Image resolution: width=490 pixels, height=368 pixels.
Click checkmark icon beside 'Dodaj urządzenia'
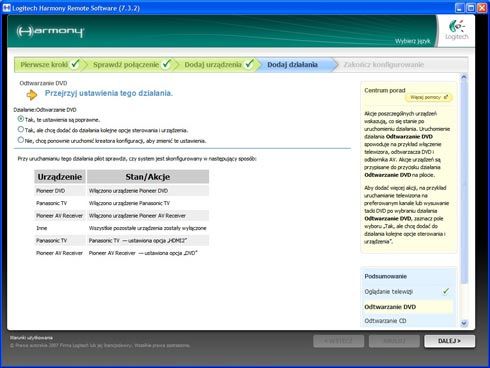pyautogui.click(x=249, y=63)
